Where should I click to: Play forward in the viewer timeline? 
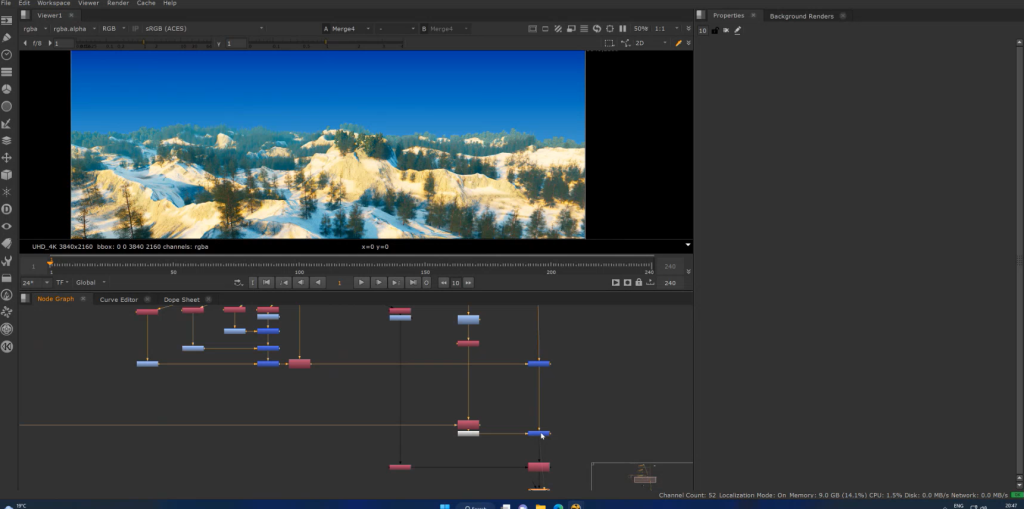[x=361, y=282]
